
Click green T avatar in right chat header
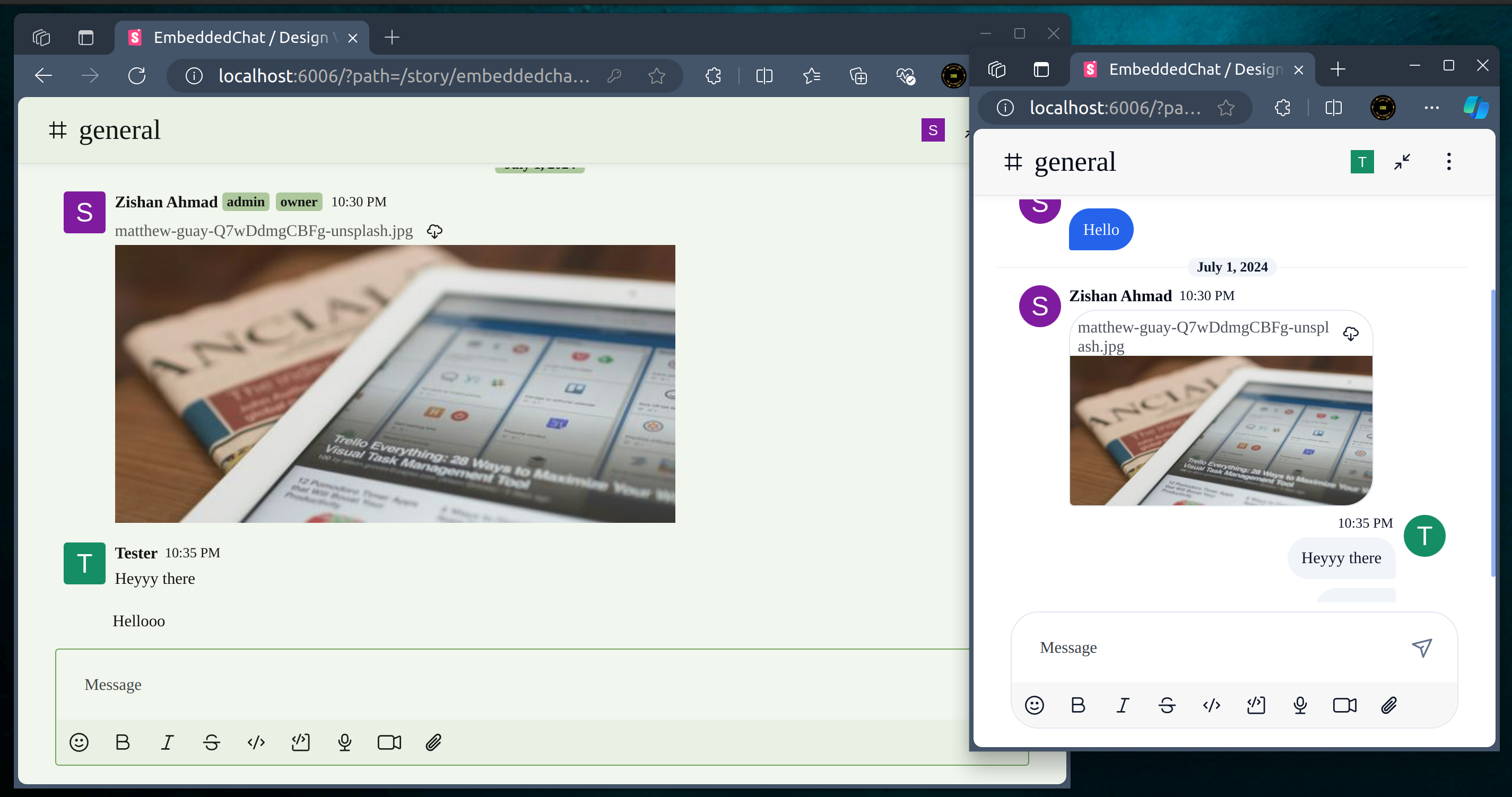1362,162
